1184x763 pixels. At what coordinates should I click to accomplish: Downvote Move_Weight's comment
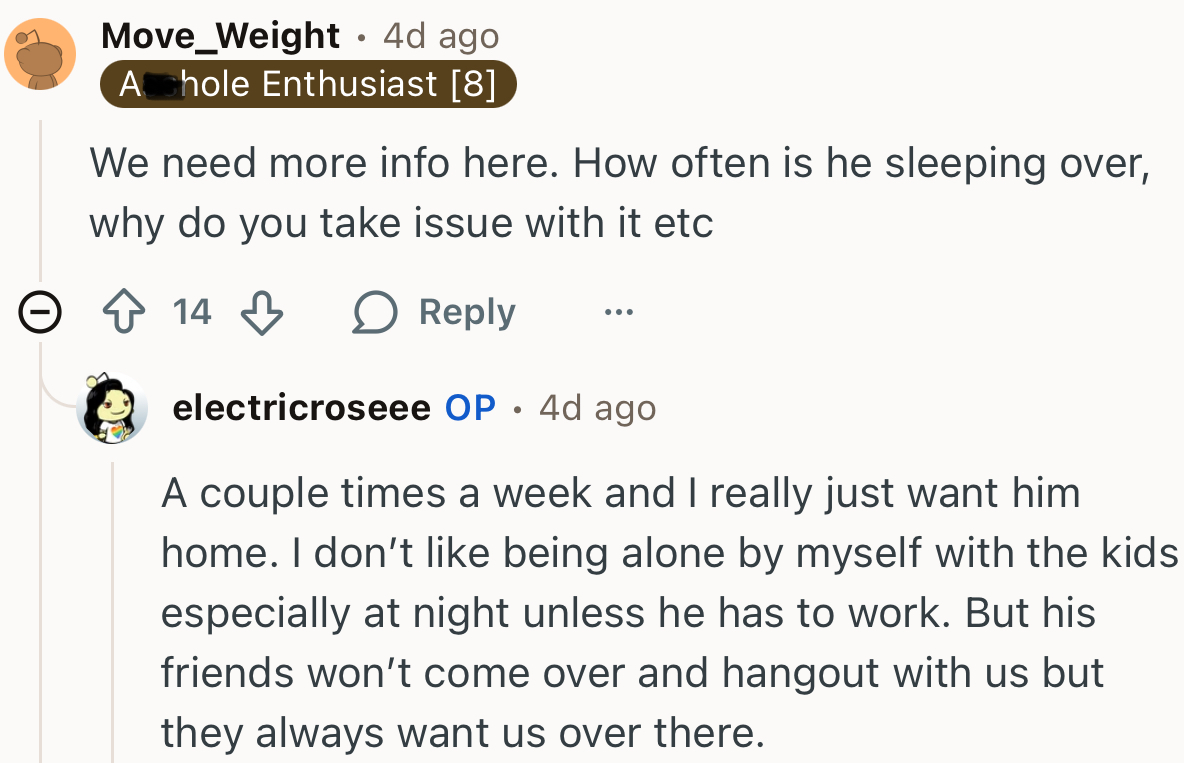261,311
